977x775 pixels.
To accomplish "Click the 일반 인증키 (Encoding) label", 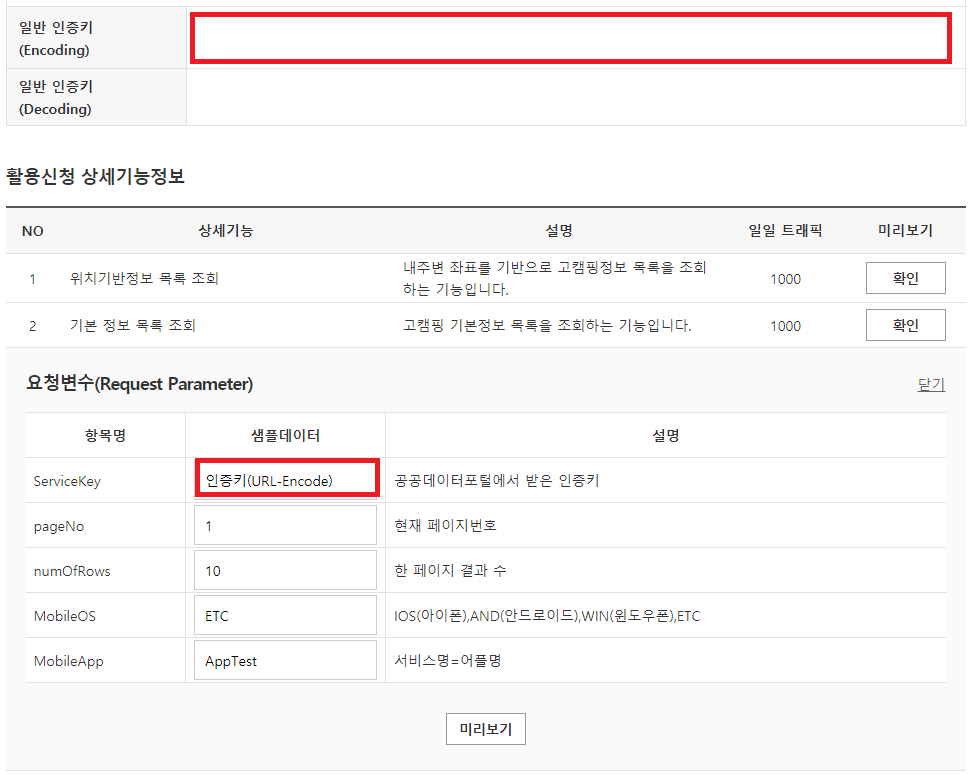I will coord(56,39).
